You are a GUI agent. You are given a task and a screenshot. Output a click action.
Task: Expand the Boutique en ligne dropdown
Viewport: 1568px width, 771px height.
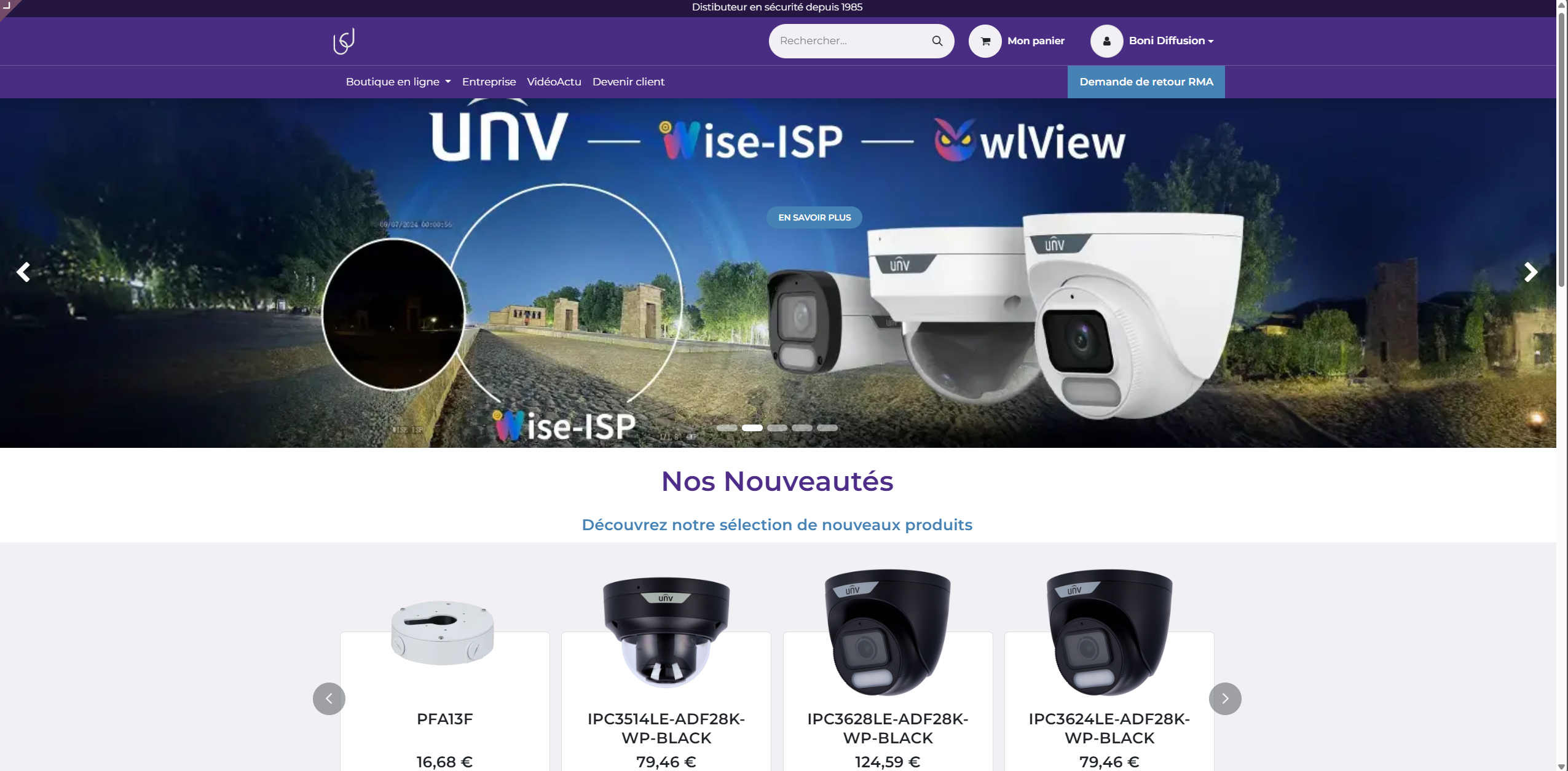click(398, 82)
